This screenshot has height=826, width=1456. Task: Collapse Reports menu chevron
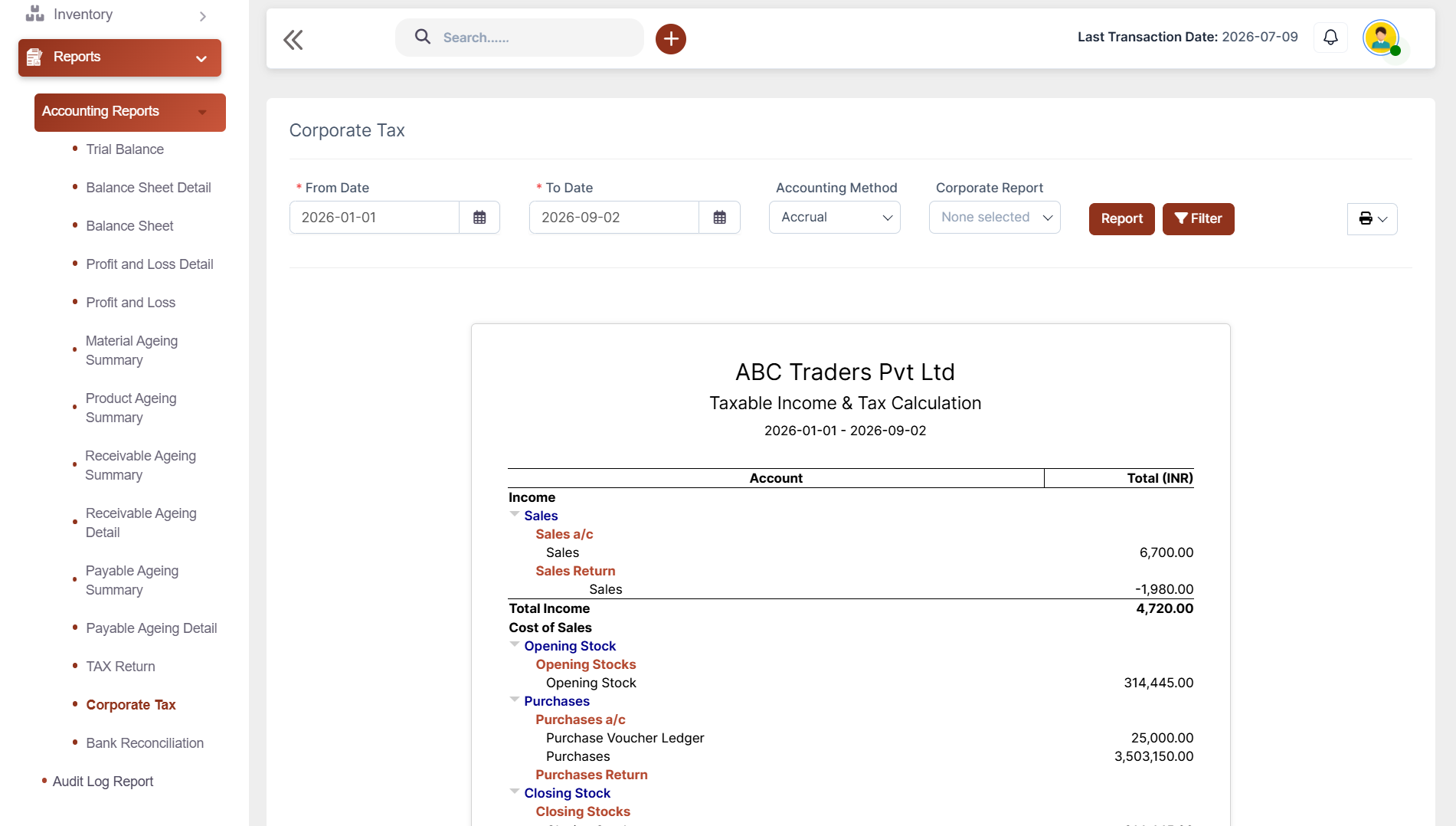201,58
